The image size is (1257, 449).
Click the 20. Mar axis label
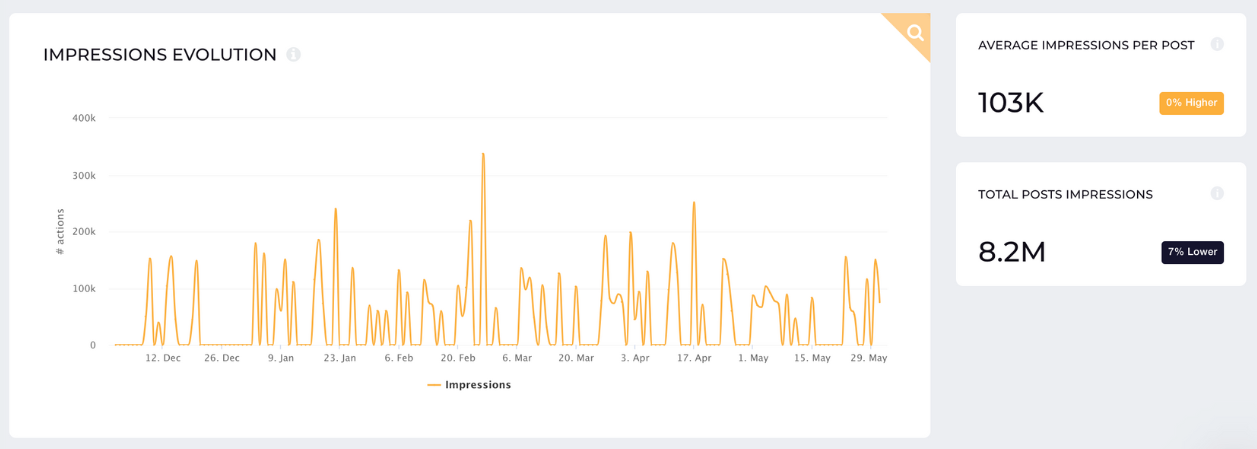pos(576,358)
